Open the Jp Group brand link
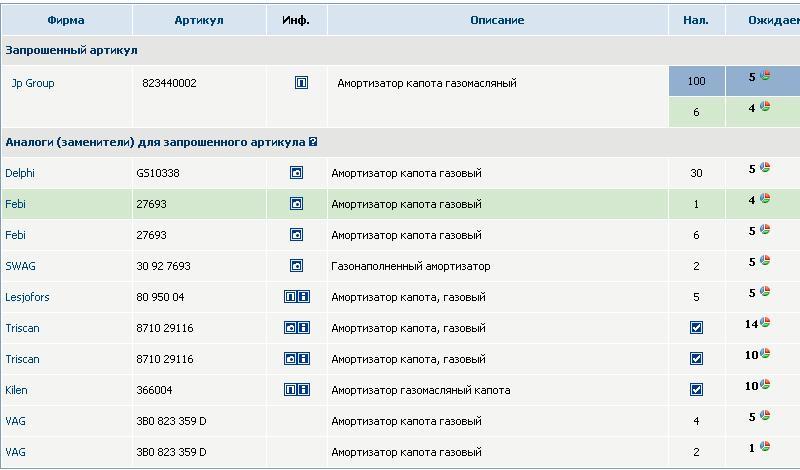Image resolution: width=800 pixels, height=470 pixels. point(33,83)
